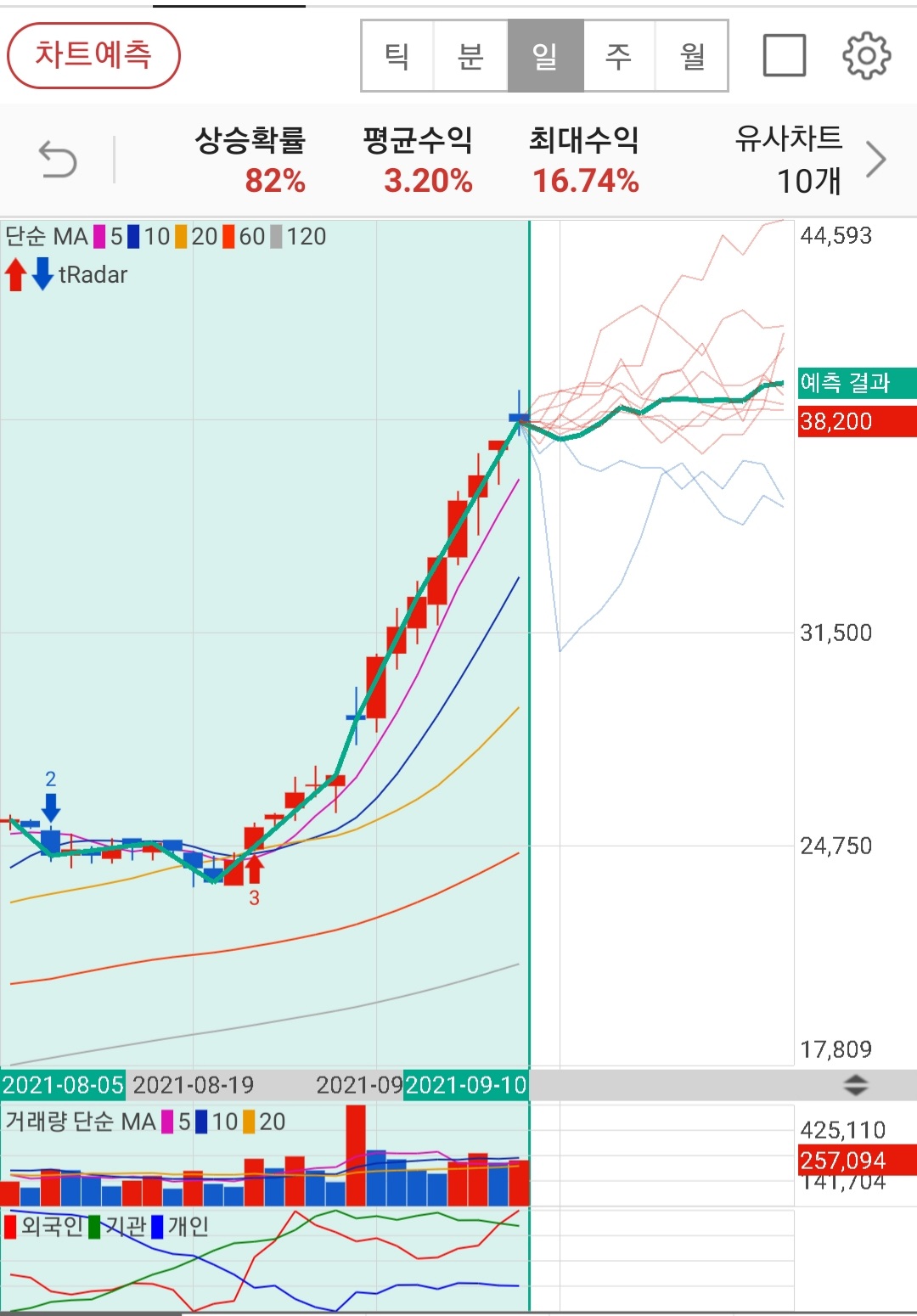Tap the tRadar label
The height and width of the screenshot is (1316, 917).
(93, 274)
